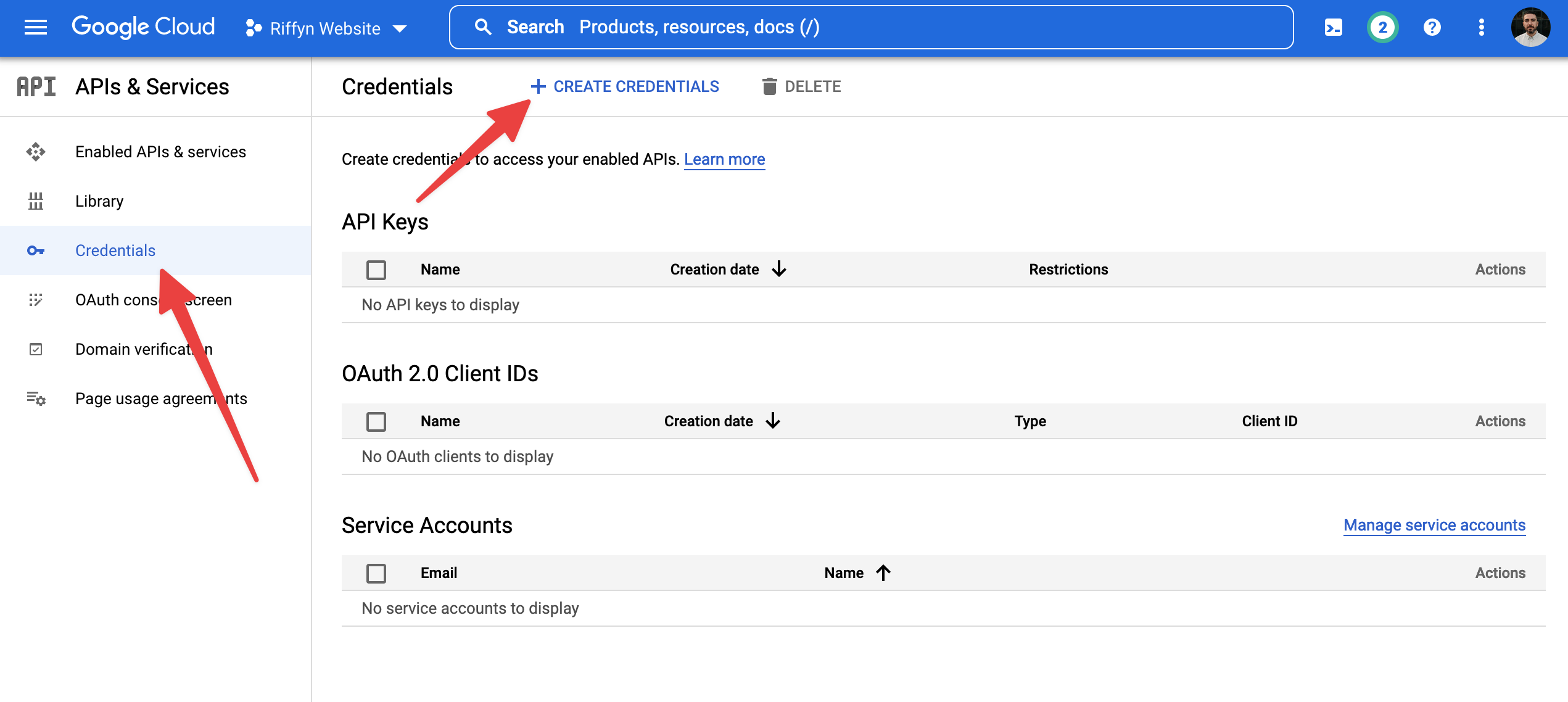Sort OAuth clients by Name
Viewport: 1568px width, 702px height.
click(440, 421)
